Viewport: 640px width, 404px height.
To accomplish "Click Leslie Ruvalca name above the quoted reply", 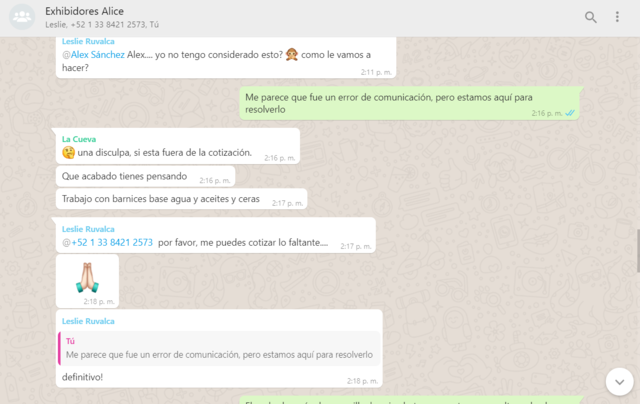I will 88,321.
